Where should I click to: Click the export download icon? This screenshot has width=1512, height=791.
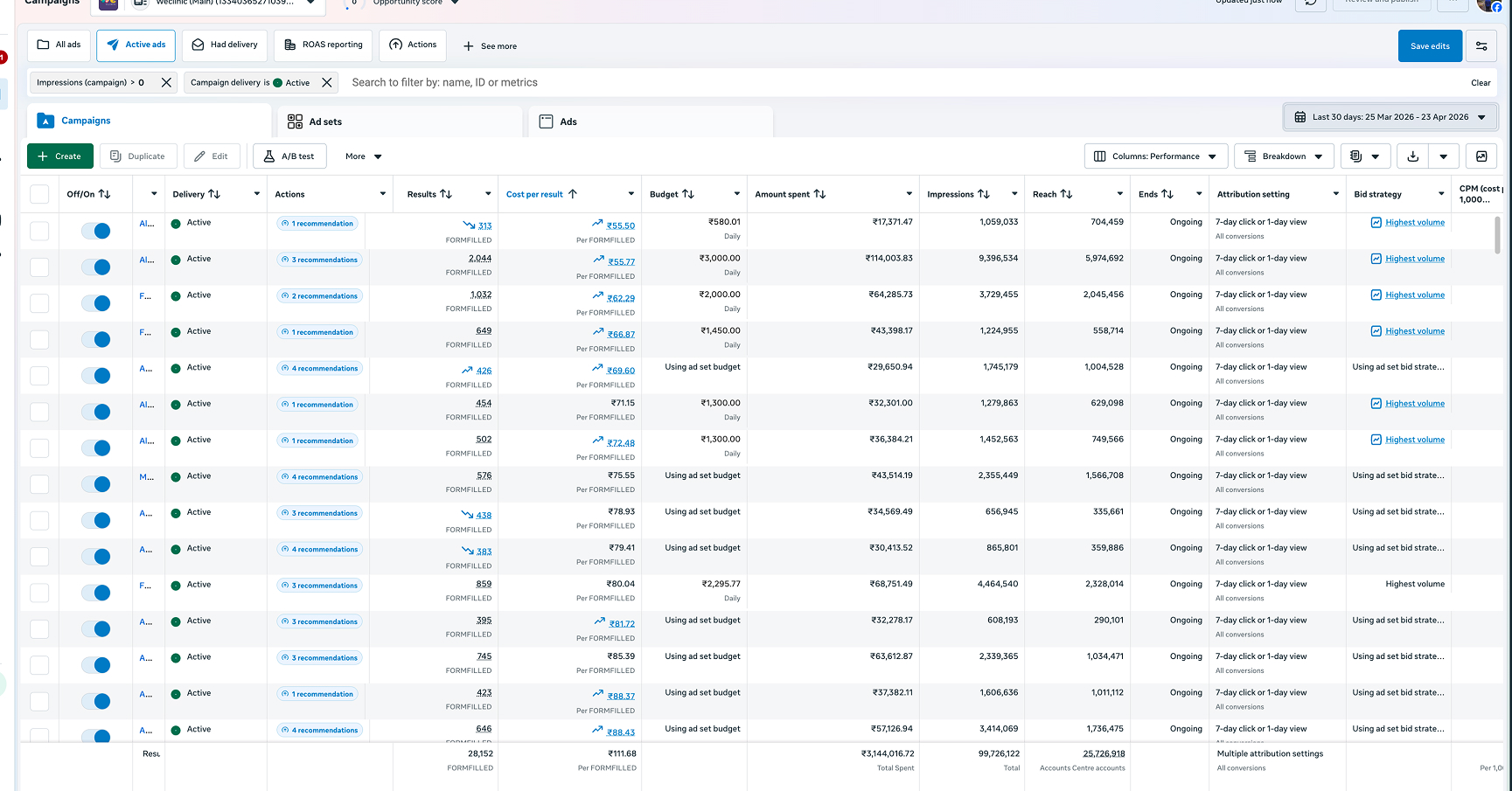[x=1412, y=156]
